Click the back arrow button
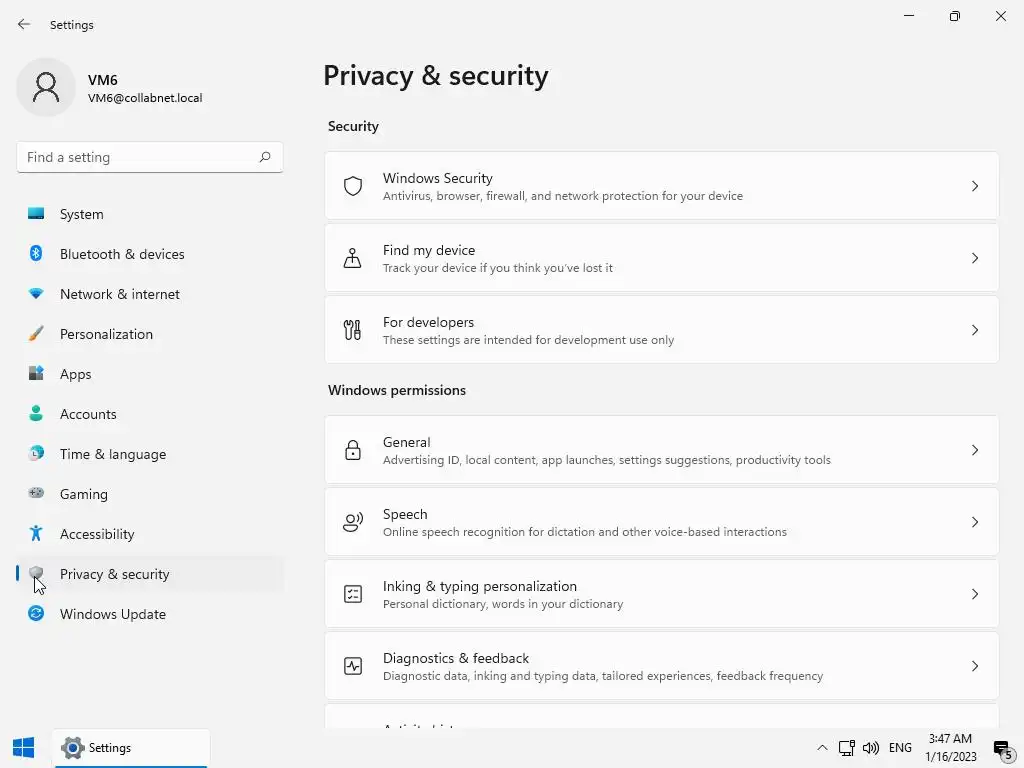Image resolution: width=1024 pixels, height=768 pixels. [24, 24]
